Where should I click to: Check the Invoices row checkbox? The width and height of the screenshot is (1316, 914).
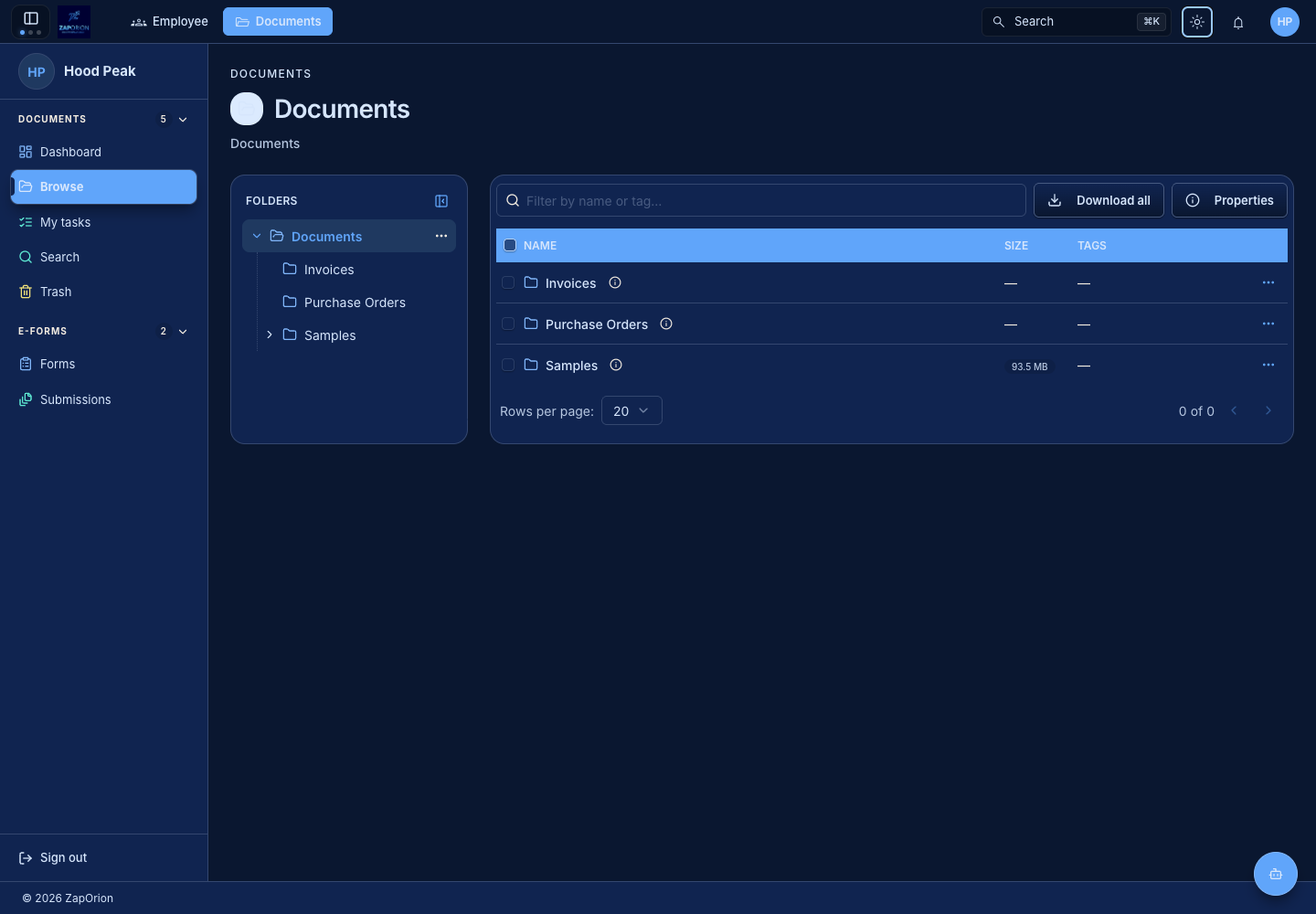point(508,282)
